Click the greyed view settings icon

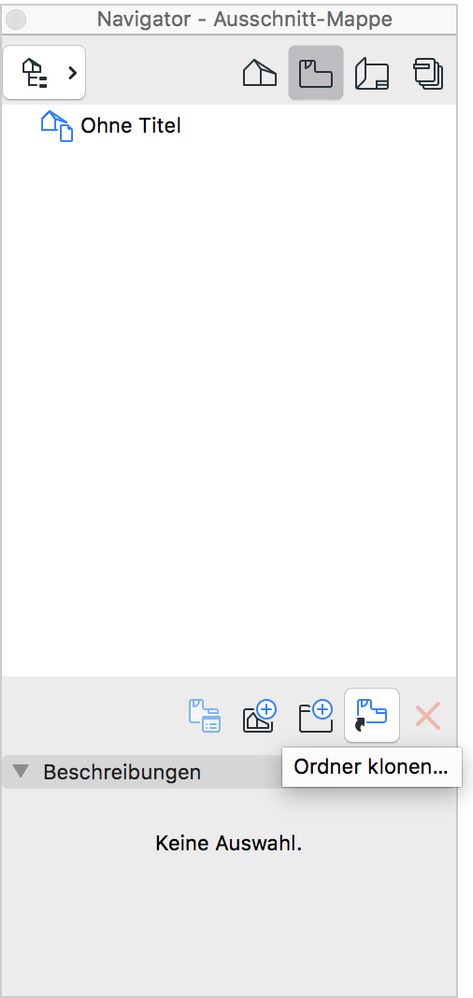coord(204,715)
